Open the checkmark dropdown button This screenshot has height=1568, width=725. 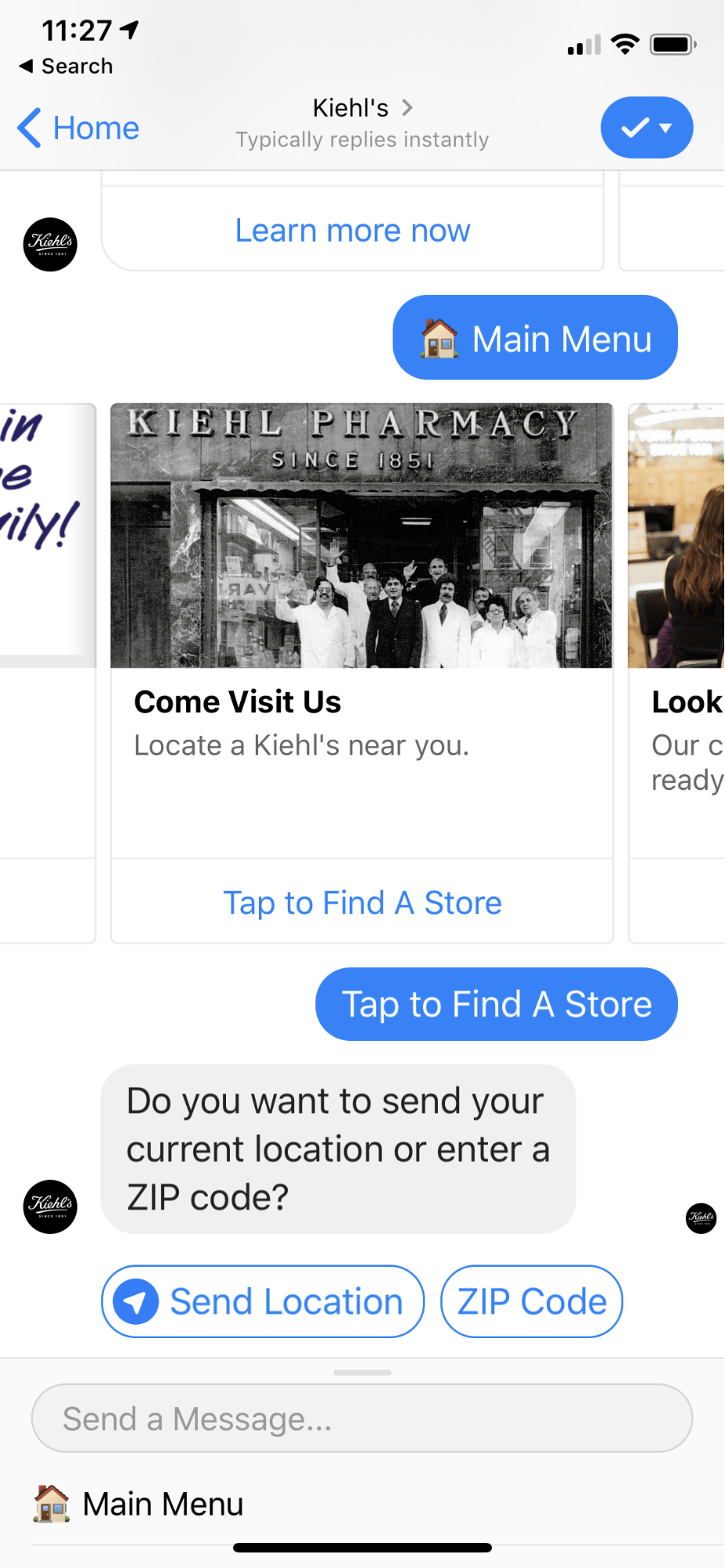(647, 128)
